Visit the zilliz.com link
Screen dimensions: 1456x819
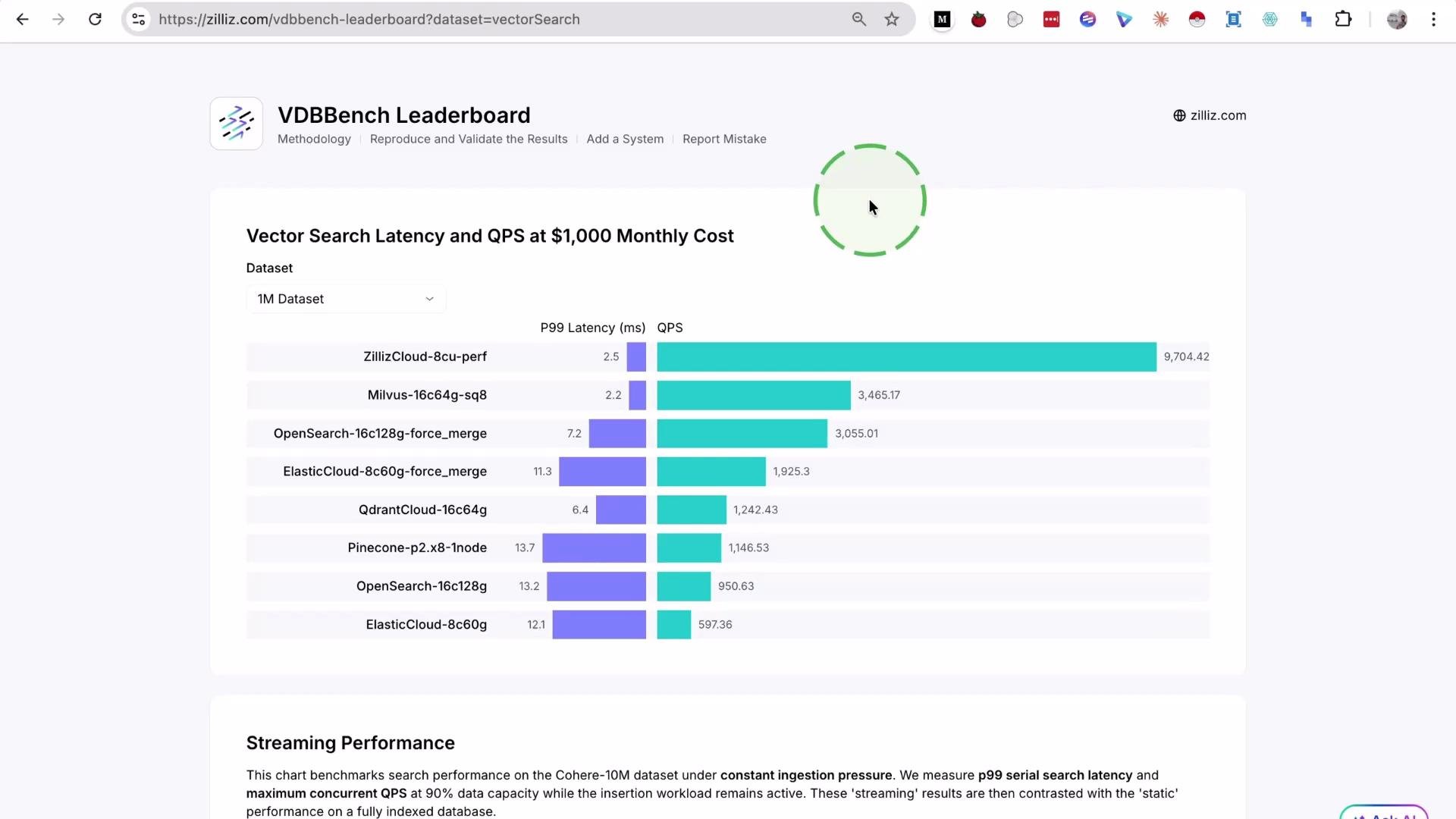[x=1218, y=116]
